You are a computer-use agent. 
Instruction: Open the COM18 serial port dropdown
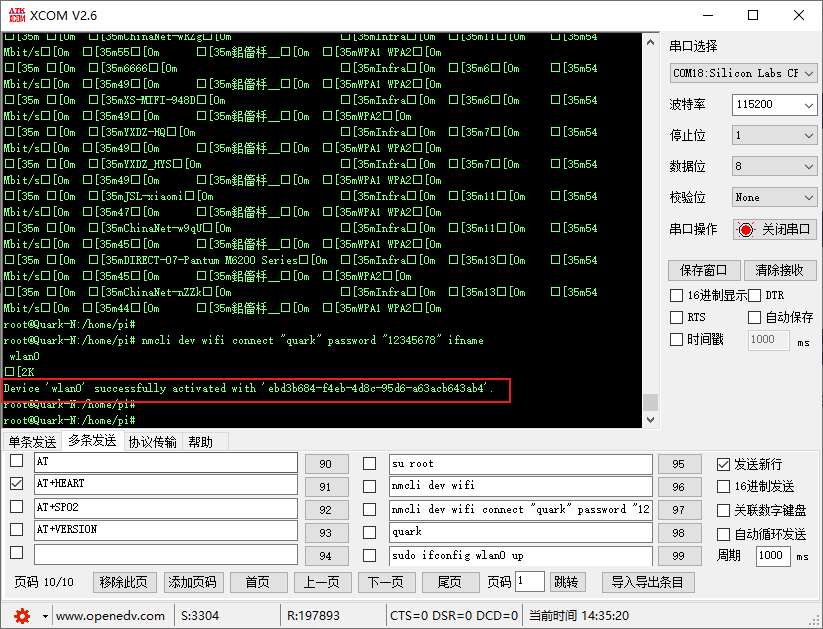coord(743,73)
